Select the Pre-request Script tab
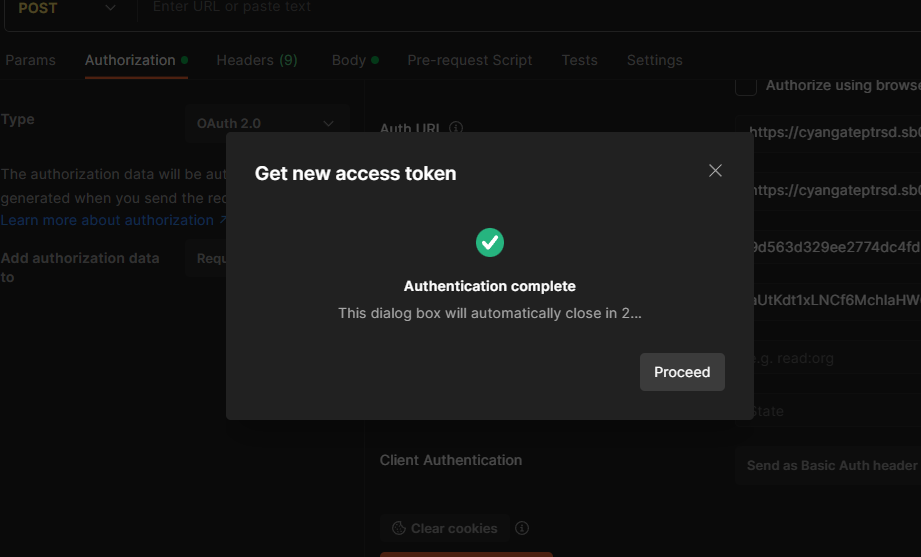Image resolution: width=921 pixels, height=557 pixels. [x=470, y=60]
